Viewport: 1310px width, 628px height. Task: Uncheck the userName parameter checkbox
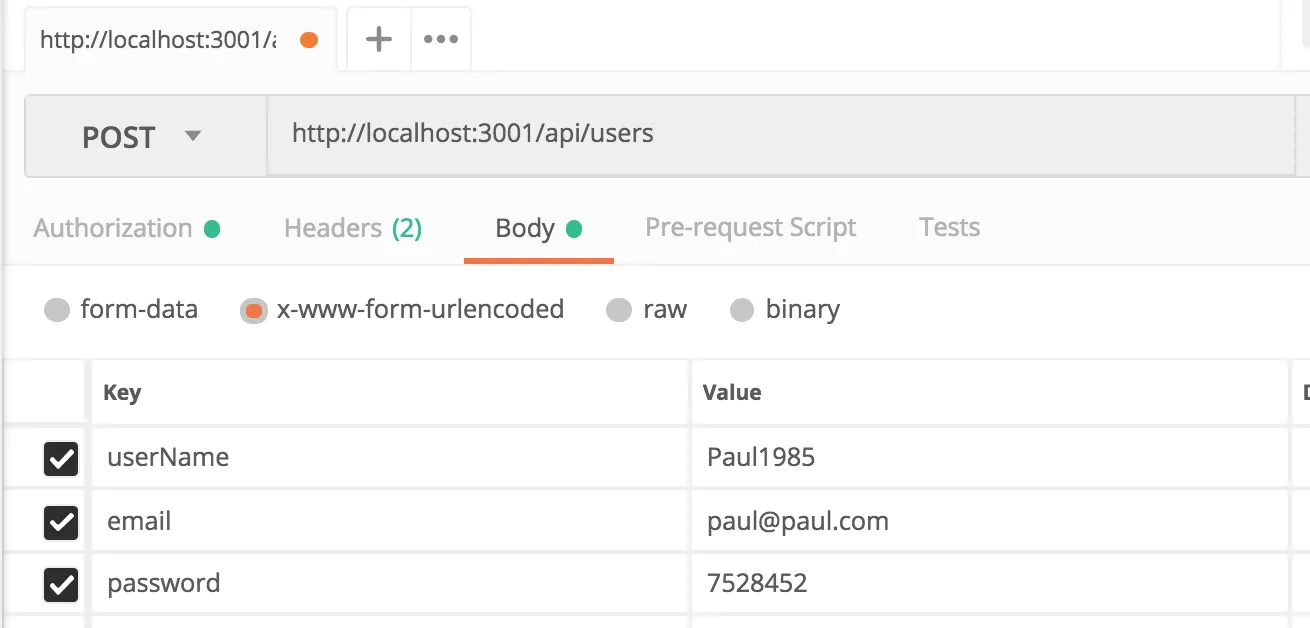coord(61,459)
